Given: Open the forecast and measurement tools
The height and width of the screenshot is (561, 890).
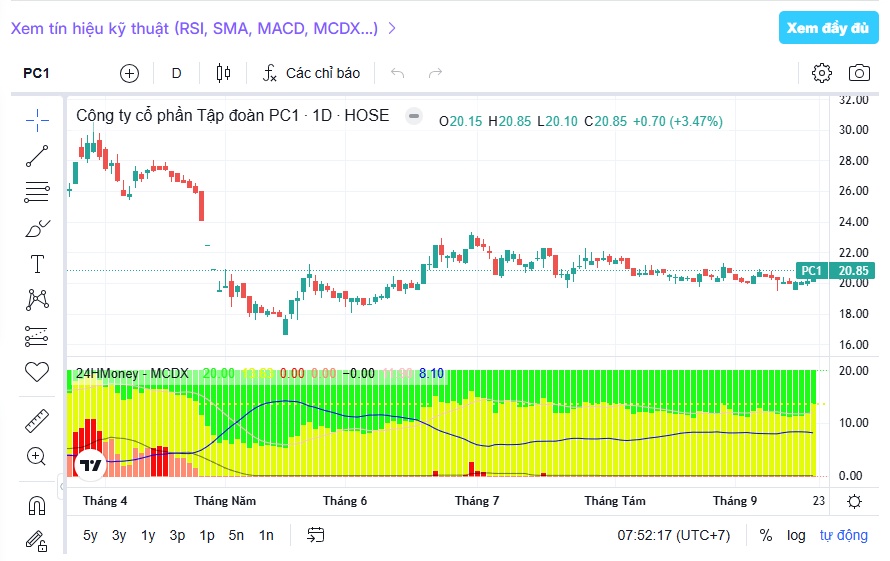Looking at the screenshot, I should click(x=37, y=336).
